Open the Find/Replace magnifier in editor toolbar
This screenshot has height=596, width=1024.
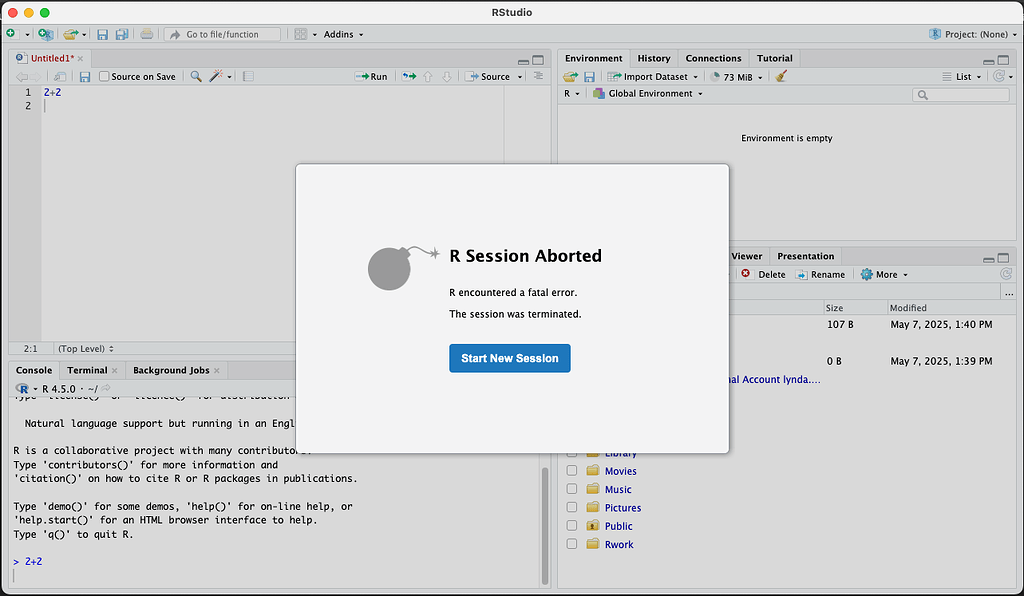coord(196,76)
